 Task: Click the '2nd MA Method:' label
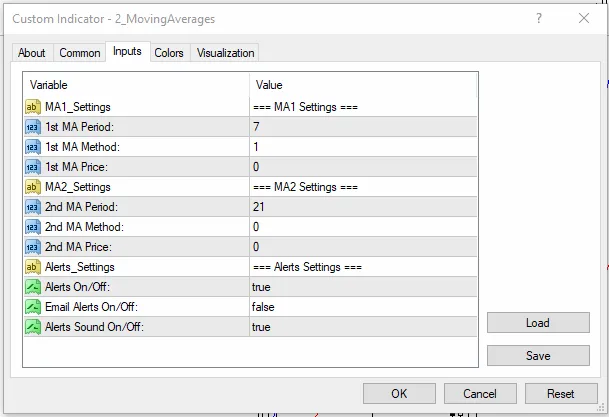(84, 227)
